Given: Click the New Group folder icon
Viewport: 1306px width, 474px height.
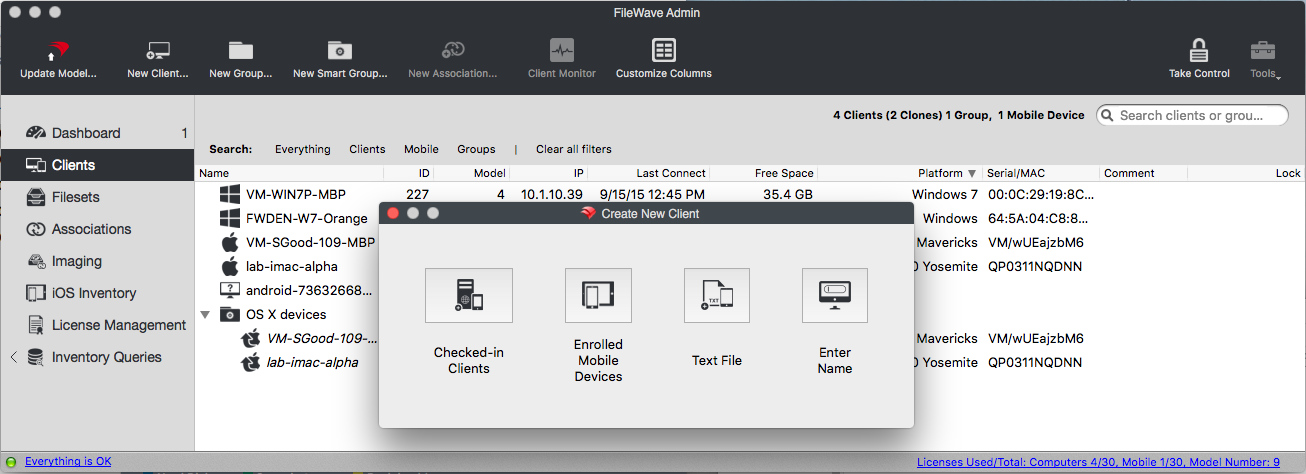Looking at the screenshot, I should click(240, 50).
